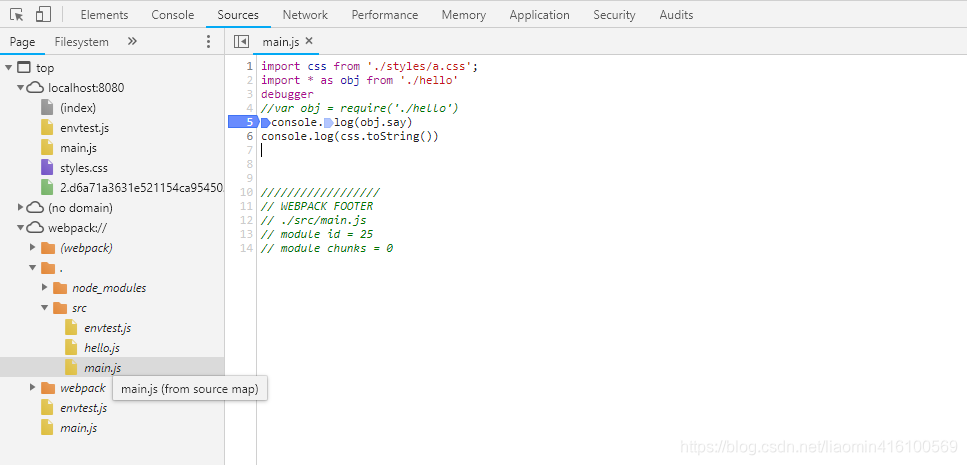Screen dimensions: 967x465
Task: Open hello.js inside the src folder
Action: click(102, 348)
